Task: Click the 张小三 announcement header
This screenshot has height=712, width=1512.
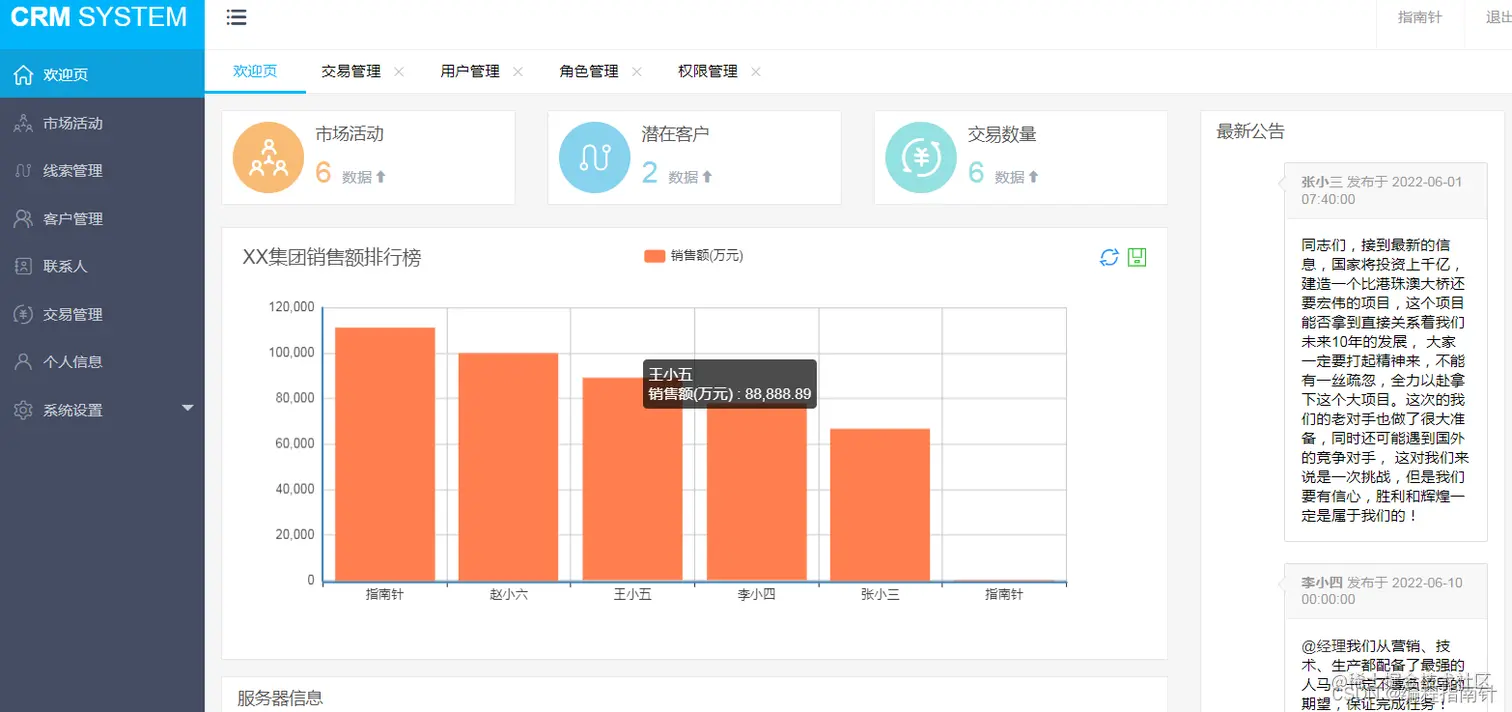Action: click(x=1386, y=190)
